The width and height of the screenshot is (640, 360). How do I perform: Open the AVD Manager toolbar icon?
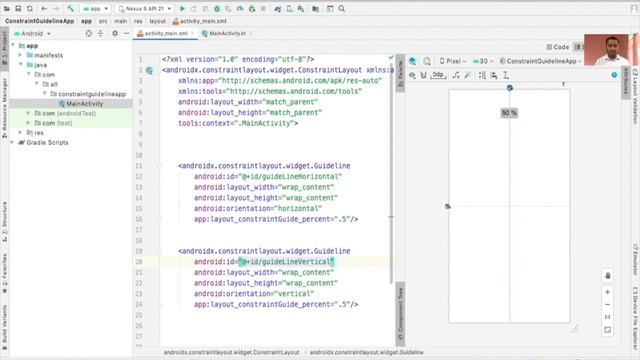(x=289, y=9)
